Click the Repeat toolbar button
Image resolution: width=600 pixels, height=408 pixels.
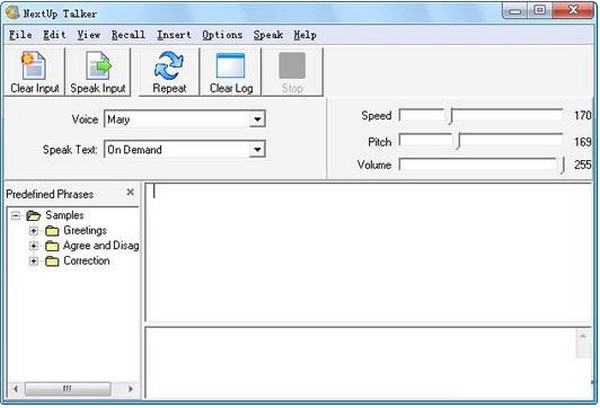point(169,72)
